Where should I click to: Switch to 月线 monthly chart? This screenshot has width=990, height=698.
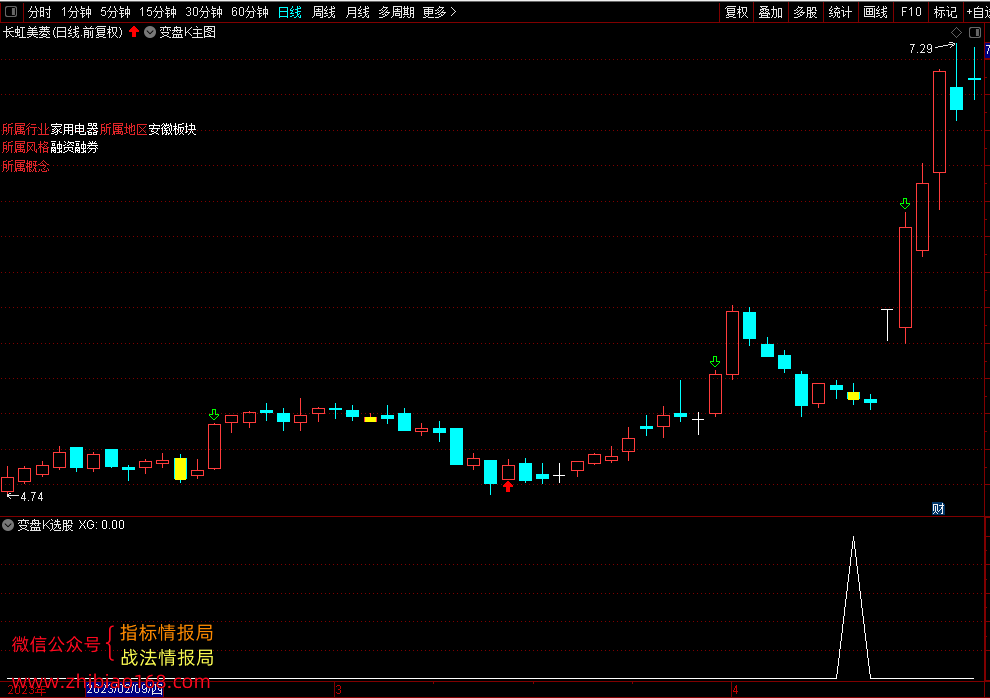(x=357, y=12)
